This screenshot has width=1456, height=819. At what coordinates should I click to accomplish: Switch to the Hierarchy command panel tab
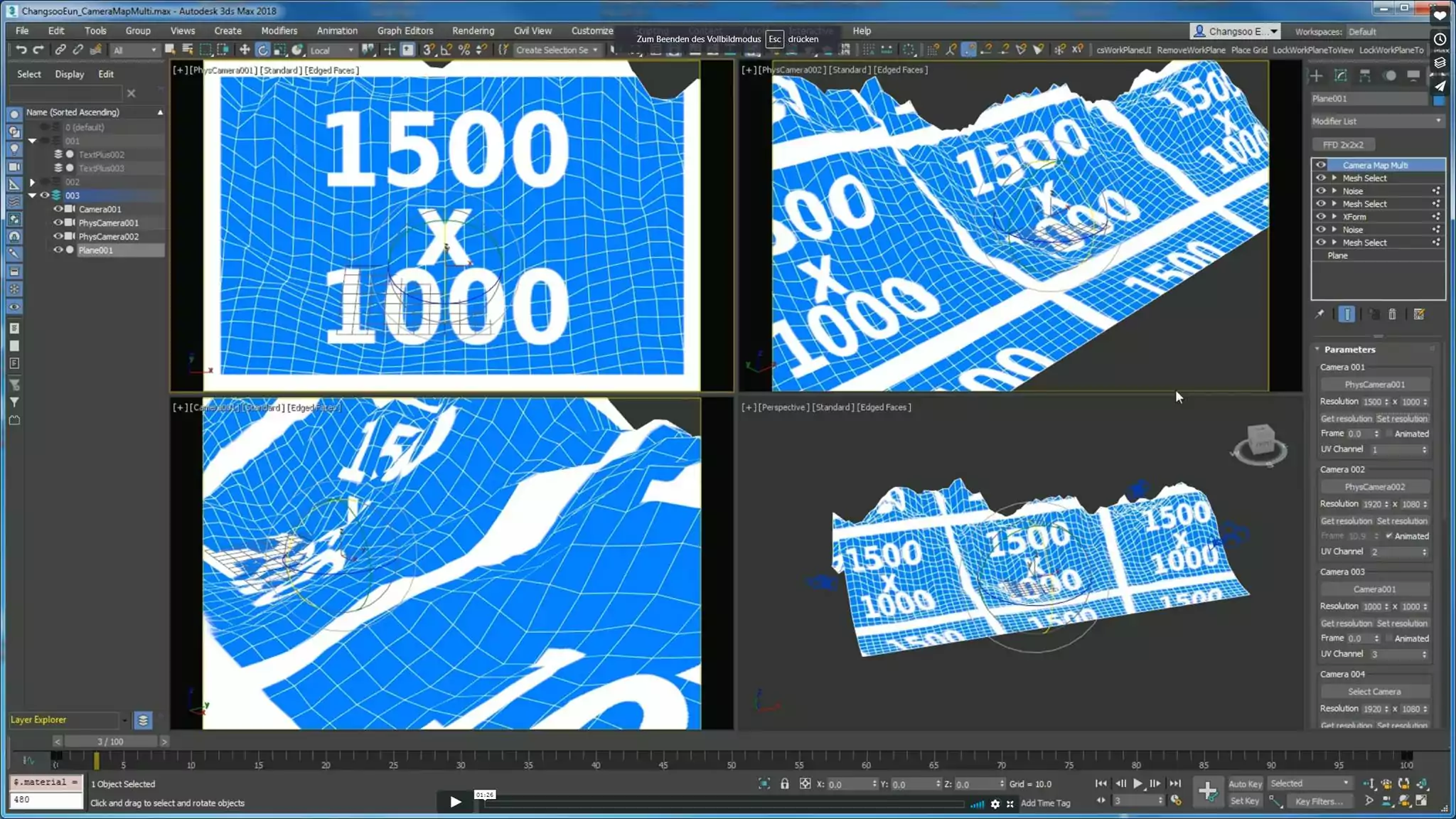coord(1365,75)
